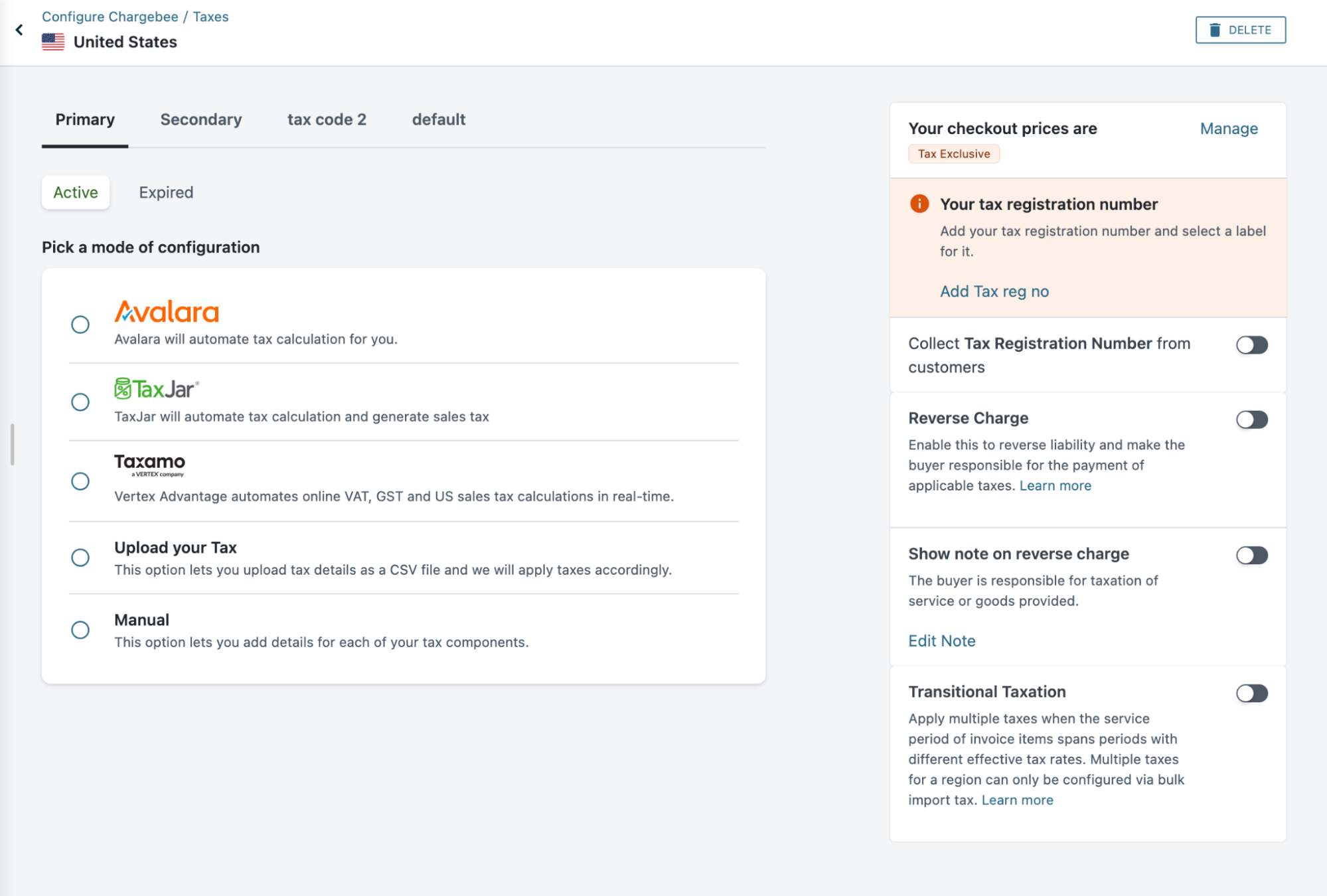Open the Edit Note link
1327x896 pixels.
point(941,640)
